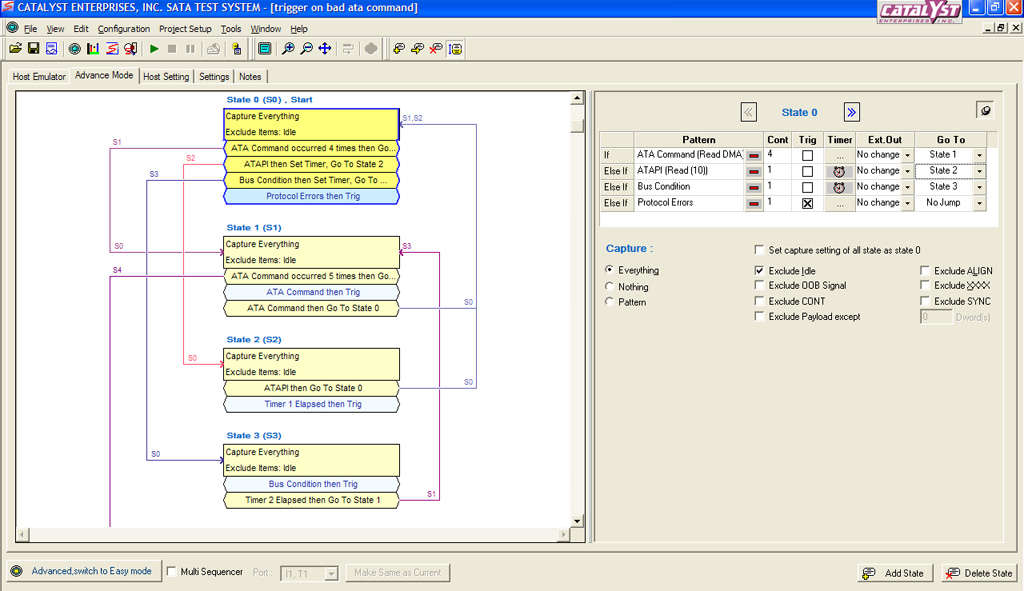Open the Configuration menu
The width and height of the screenshot is (1024, 591).
[124, 29]
